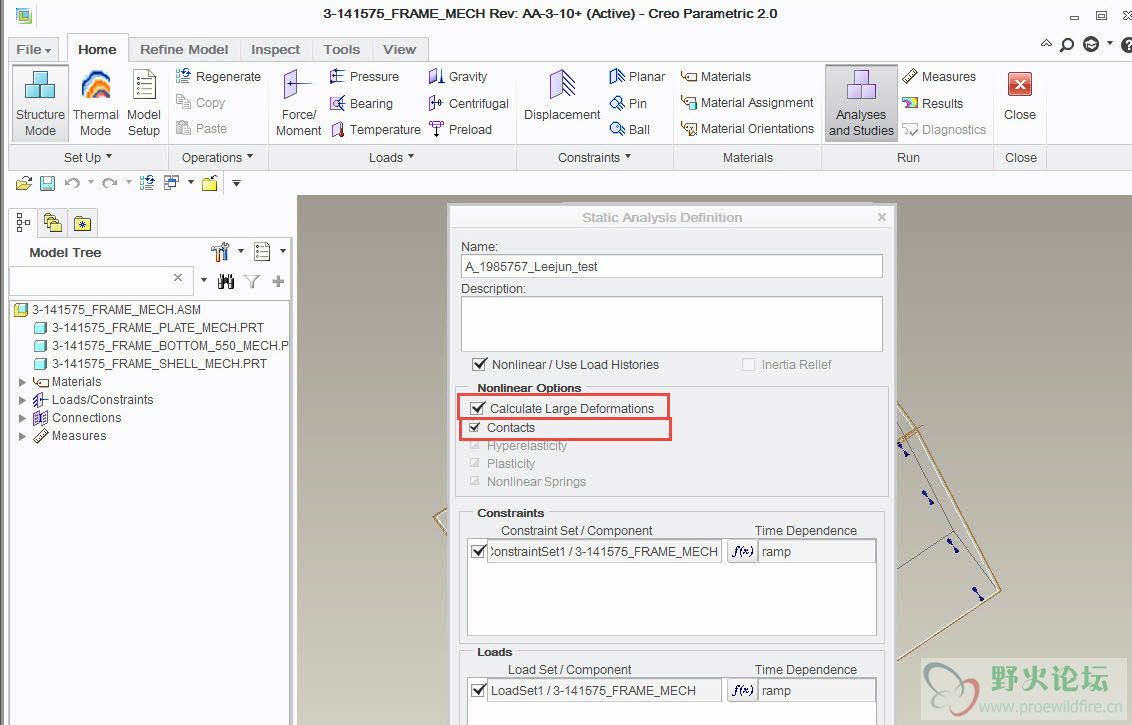Screen dimensions: 1132x725
Task: Expand the Loads/Constraints tree node
Action: [22, 400]
